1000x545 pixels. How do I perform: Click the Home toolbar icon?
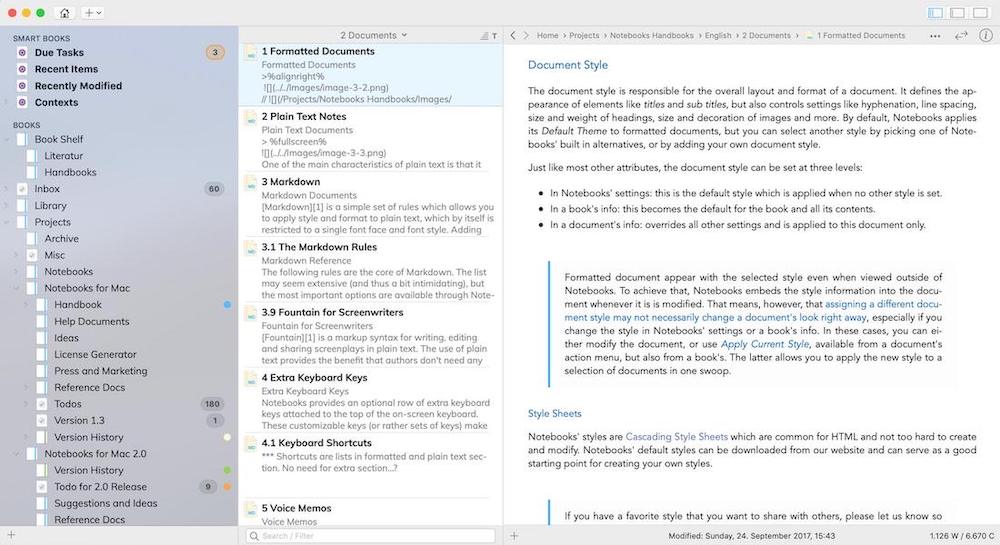pyautogui.click(x=65, y=13)
